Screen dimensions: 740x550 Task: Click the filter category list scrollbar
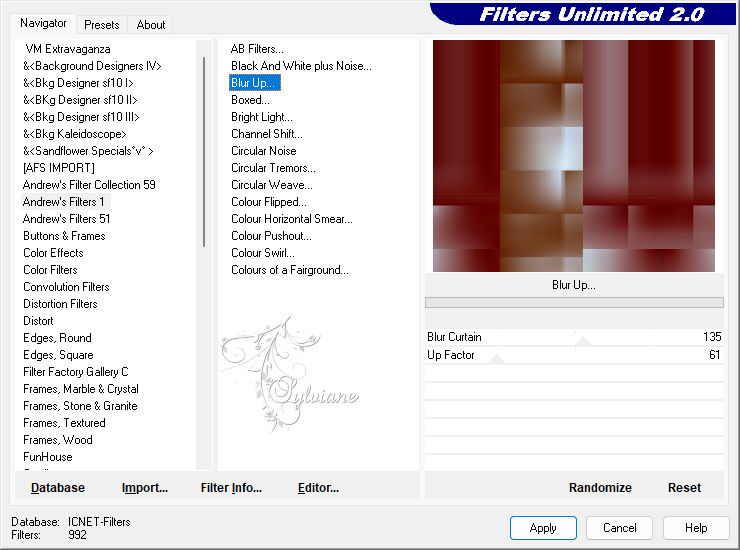point(204,152)
